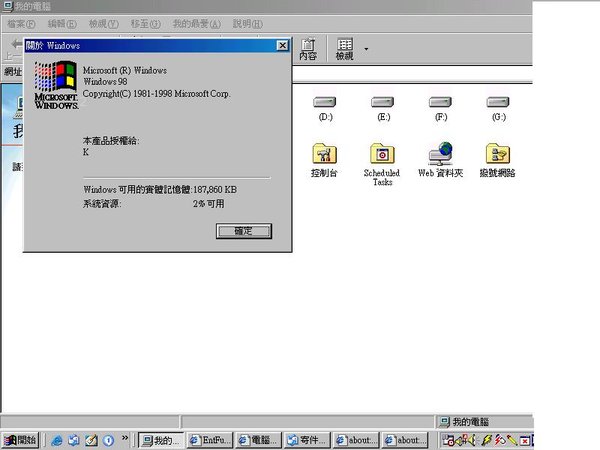Viewport: 600px width, 450px height.
Task: Click the 內容 properties toolbar button
Action: point(308,49)
